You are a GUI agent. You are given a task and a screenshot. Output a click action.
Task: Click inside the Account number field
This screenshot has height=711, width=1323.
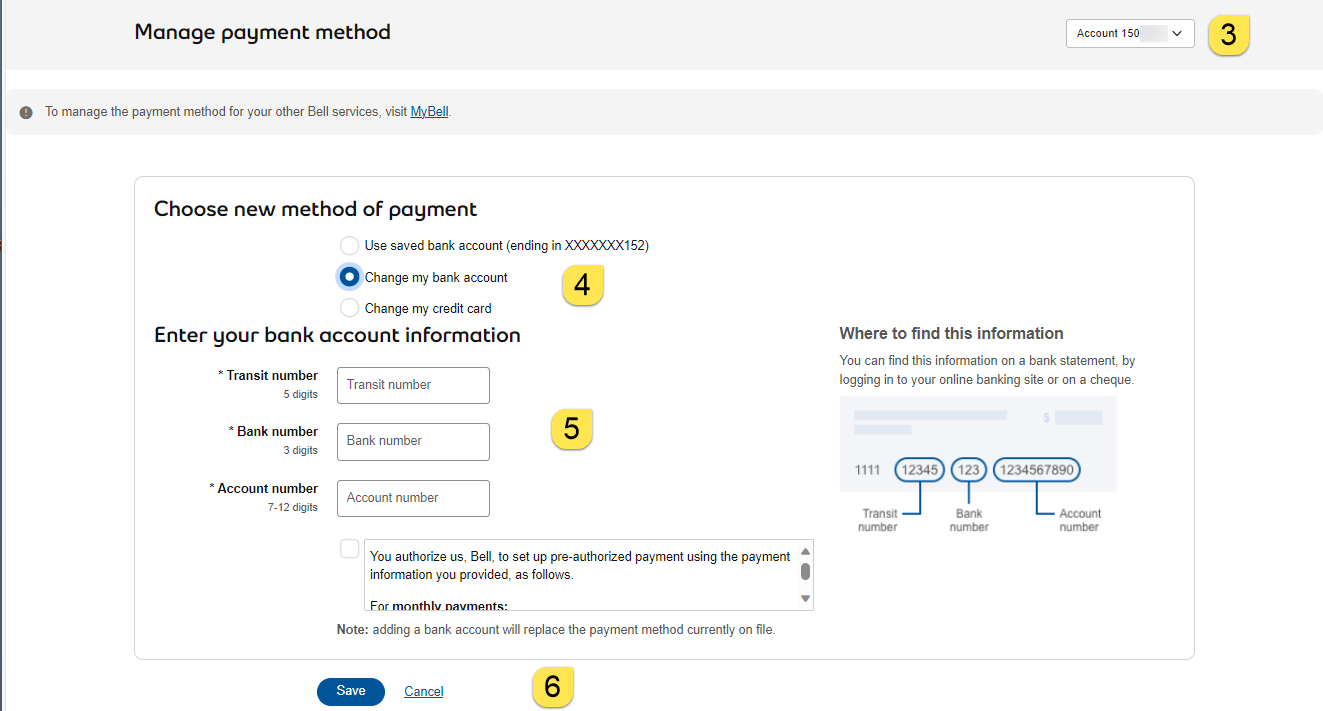click(x=412, y=498)
